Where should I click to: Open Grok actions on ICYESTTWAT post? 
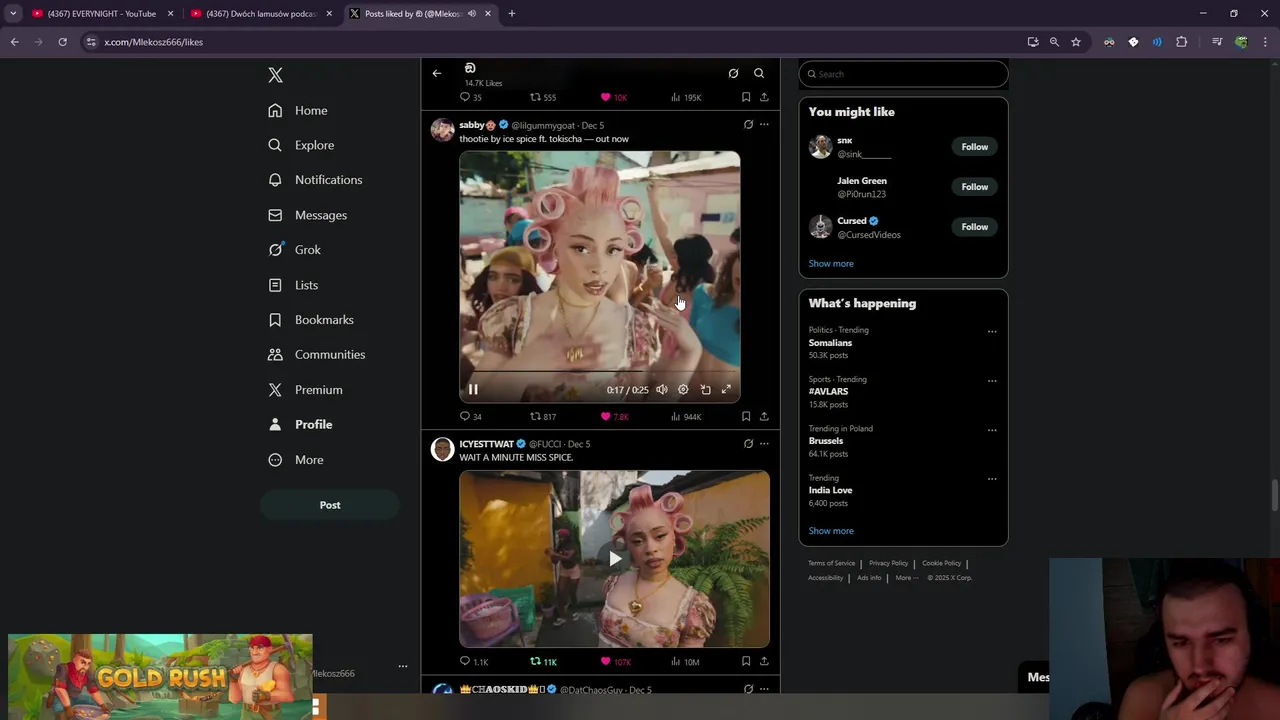point(748,444)
